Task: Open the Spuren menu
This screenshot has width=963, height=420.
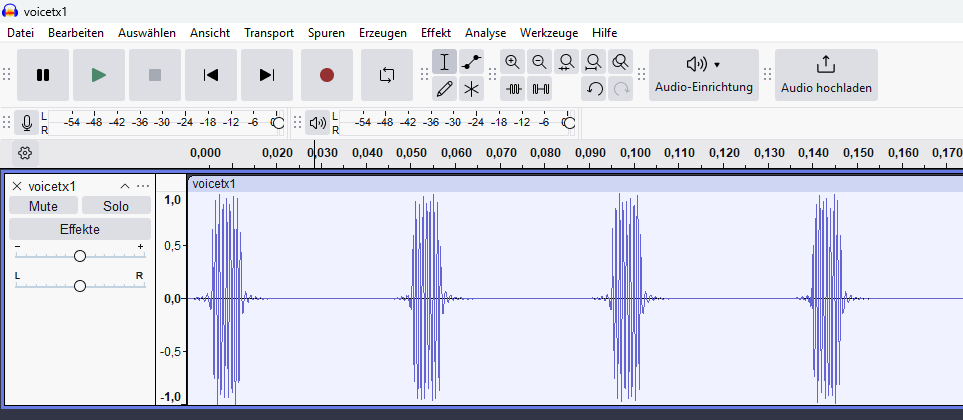Action: click(326, 33)
